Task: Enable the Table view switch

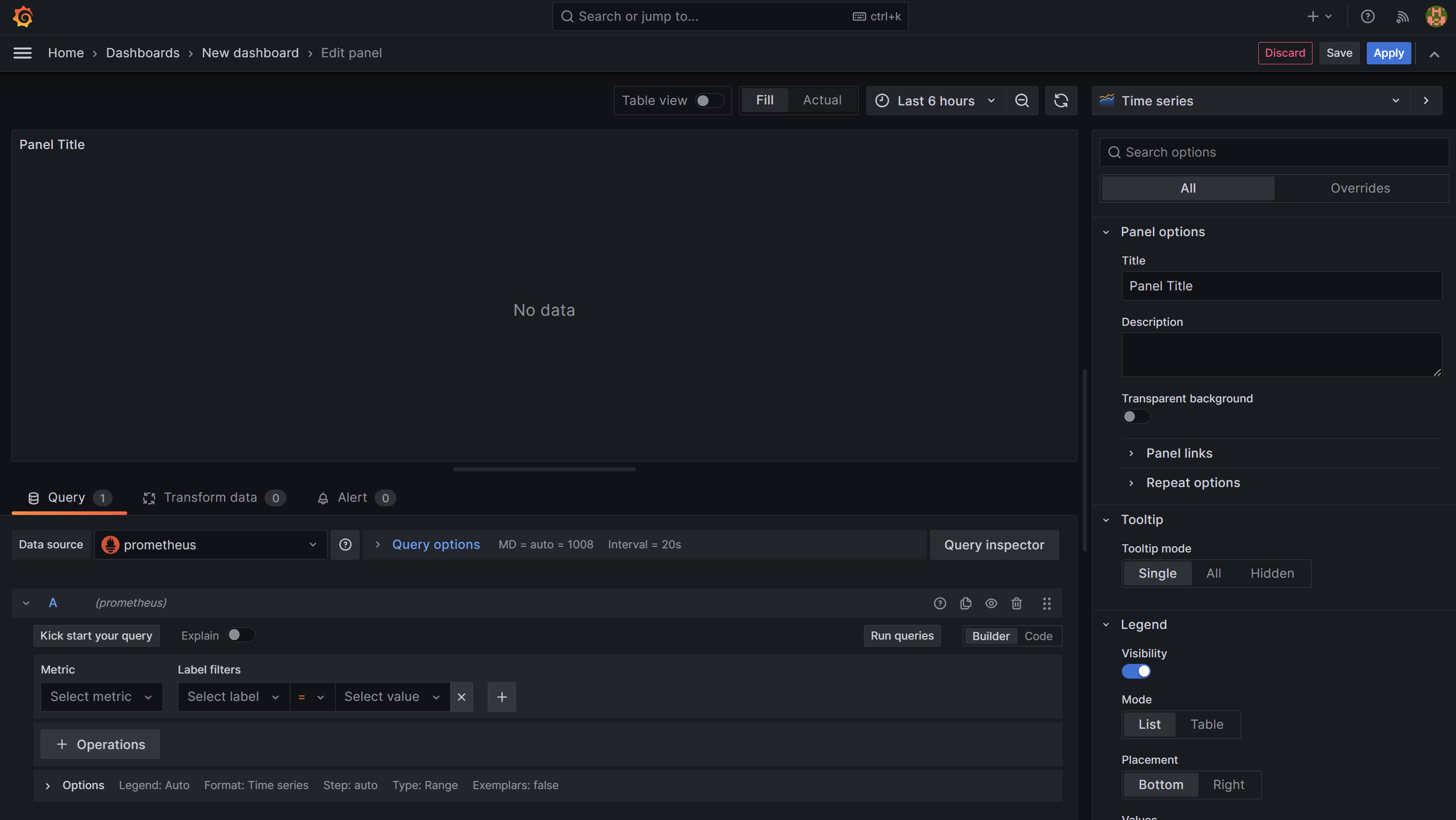Action: [709, 100]
